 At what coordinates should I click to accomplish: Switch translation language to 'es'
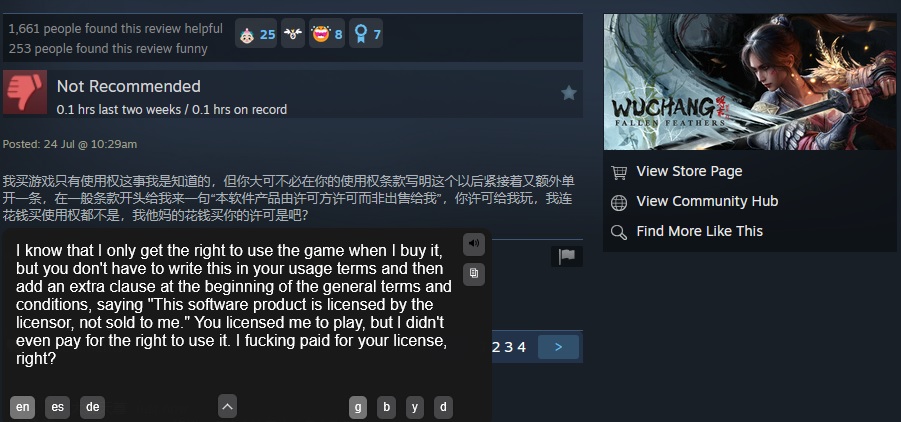[57, 407]
